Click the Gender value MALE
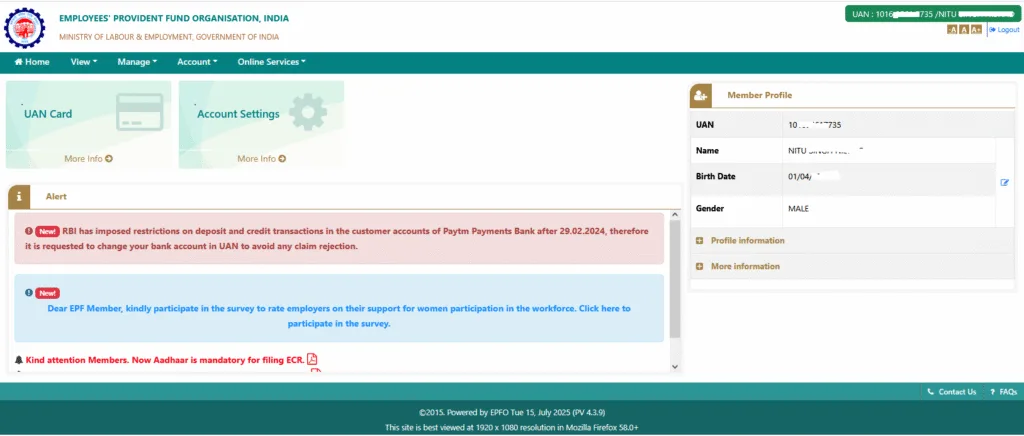This screenshot has height=436, width=1024. pos(799,209)
